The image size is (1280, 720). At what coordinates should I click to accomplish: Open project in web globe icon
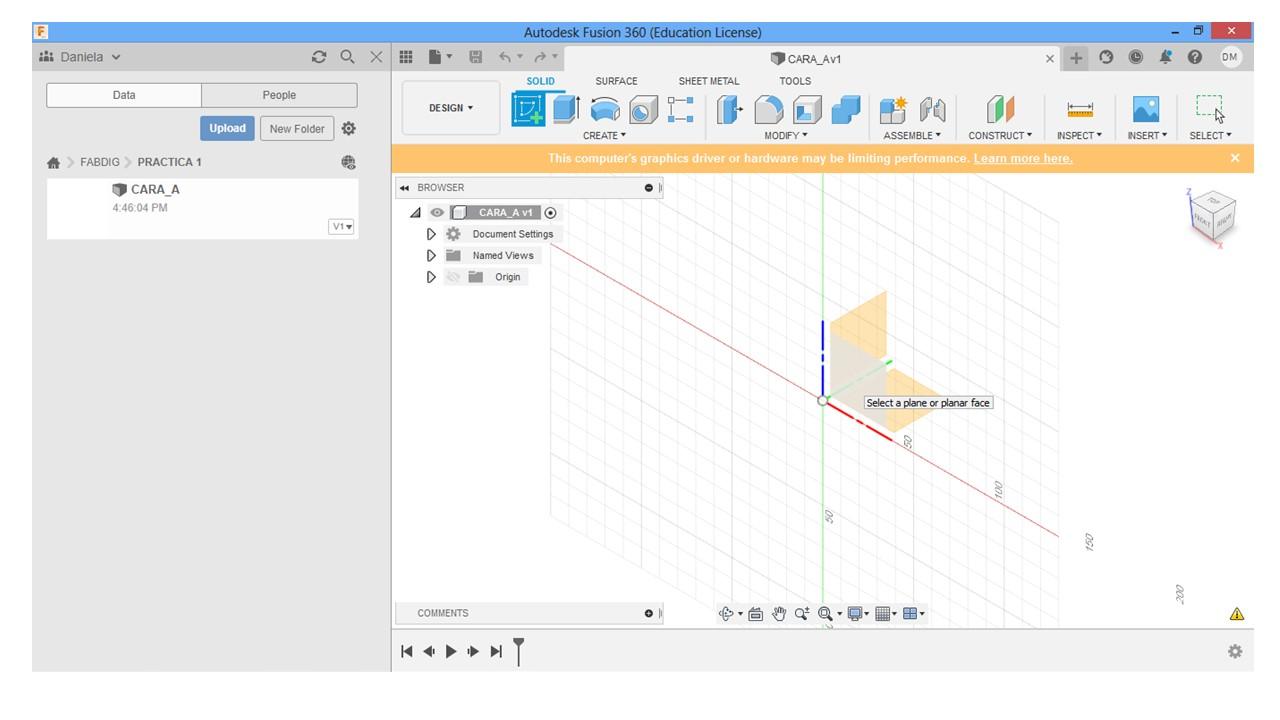(348, 162)
